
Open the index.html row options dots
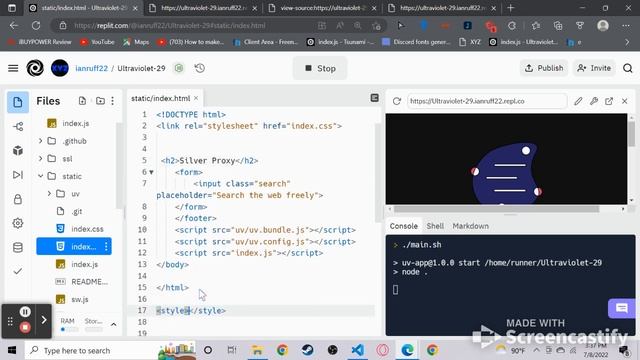(106, 247)
